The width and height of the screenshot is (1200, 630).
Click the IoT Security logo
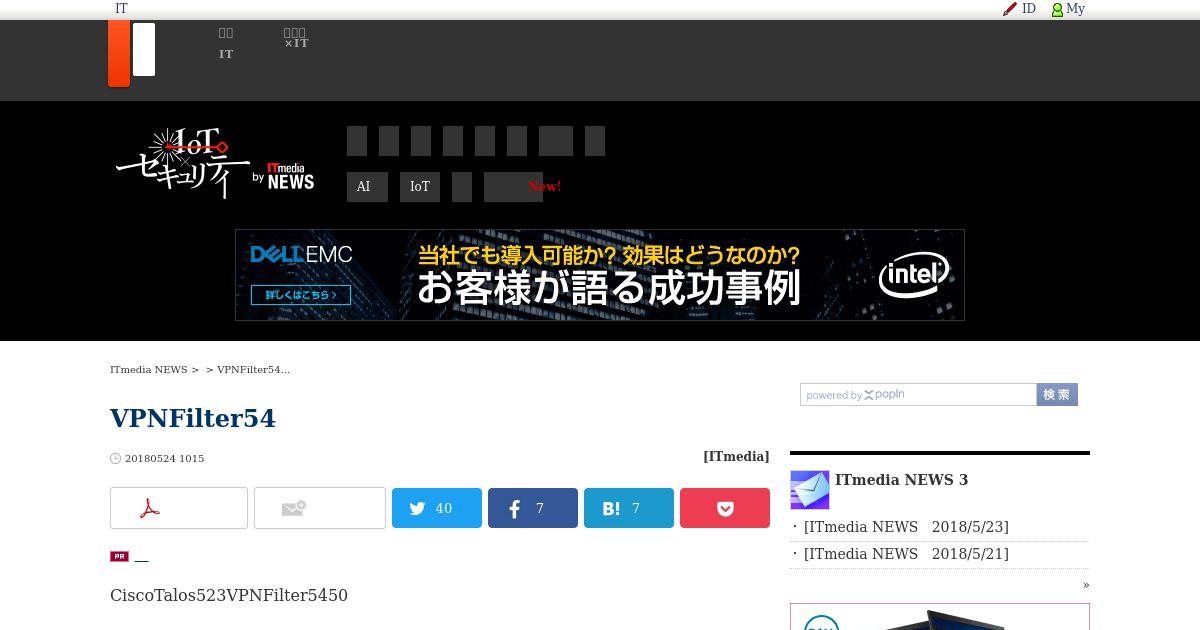click(182, 163)
